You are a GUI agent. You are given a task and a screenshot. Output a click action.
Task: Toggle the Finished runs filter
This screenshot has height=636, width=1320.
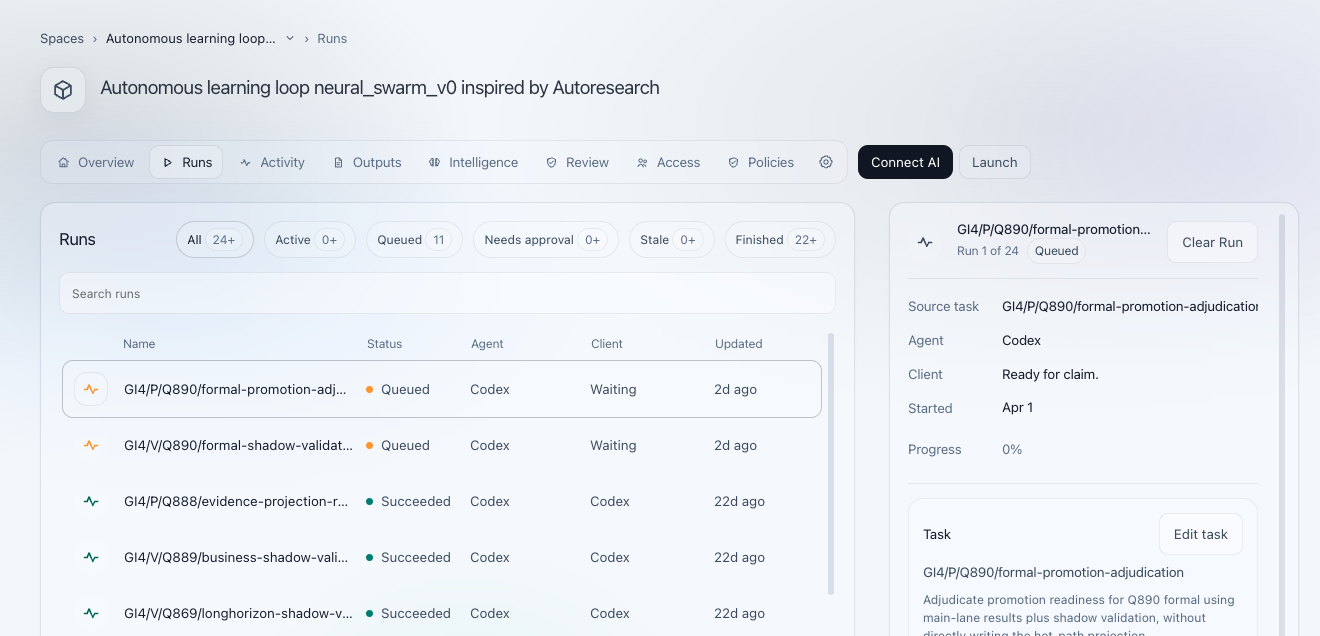(x=780, y=240)
